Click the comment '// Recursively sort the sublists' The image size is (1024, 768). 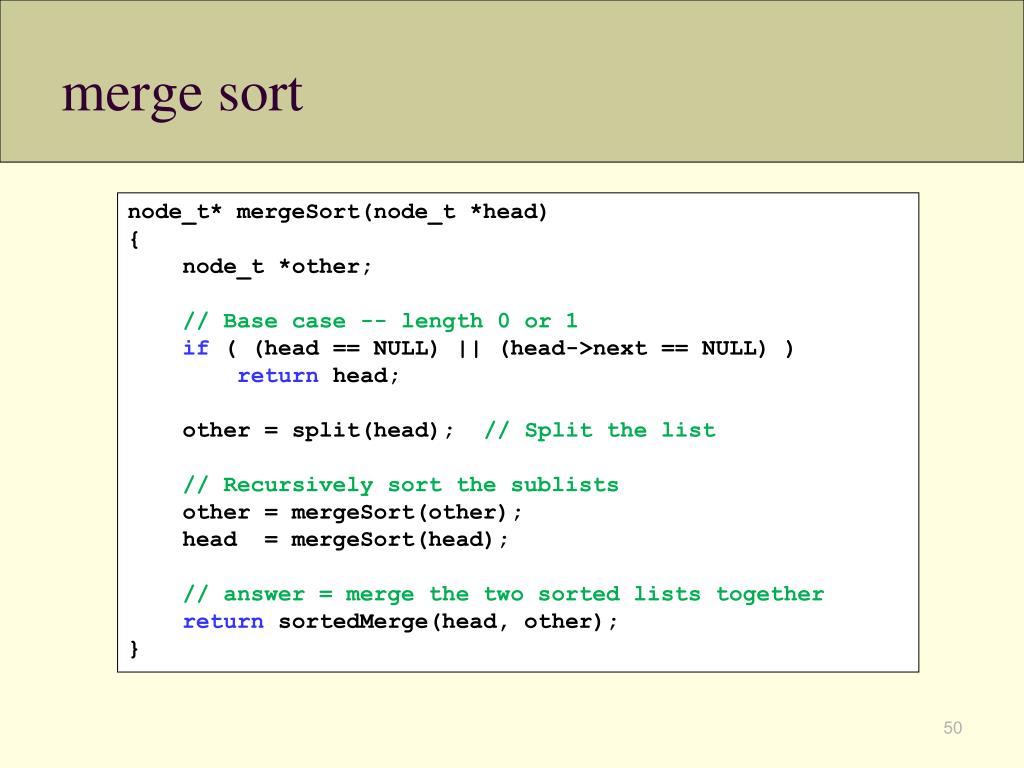tap(400, 485)
